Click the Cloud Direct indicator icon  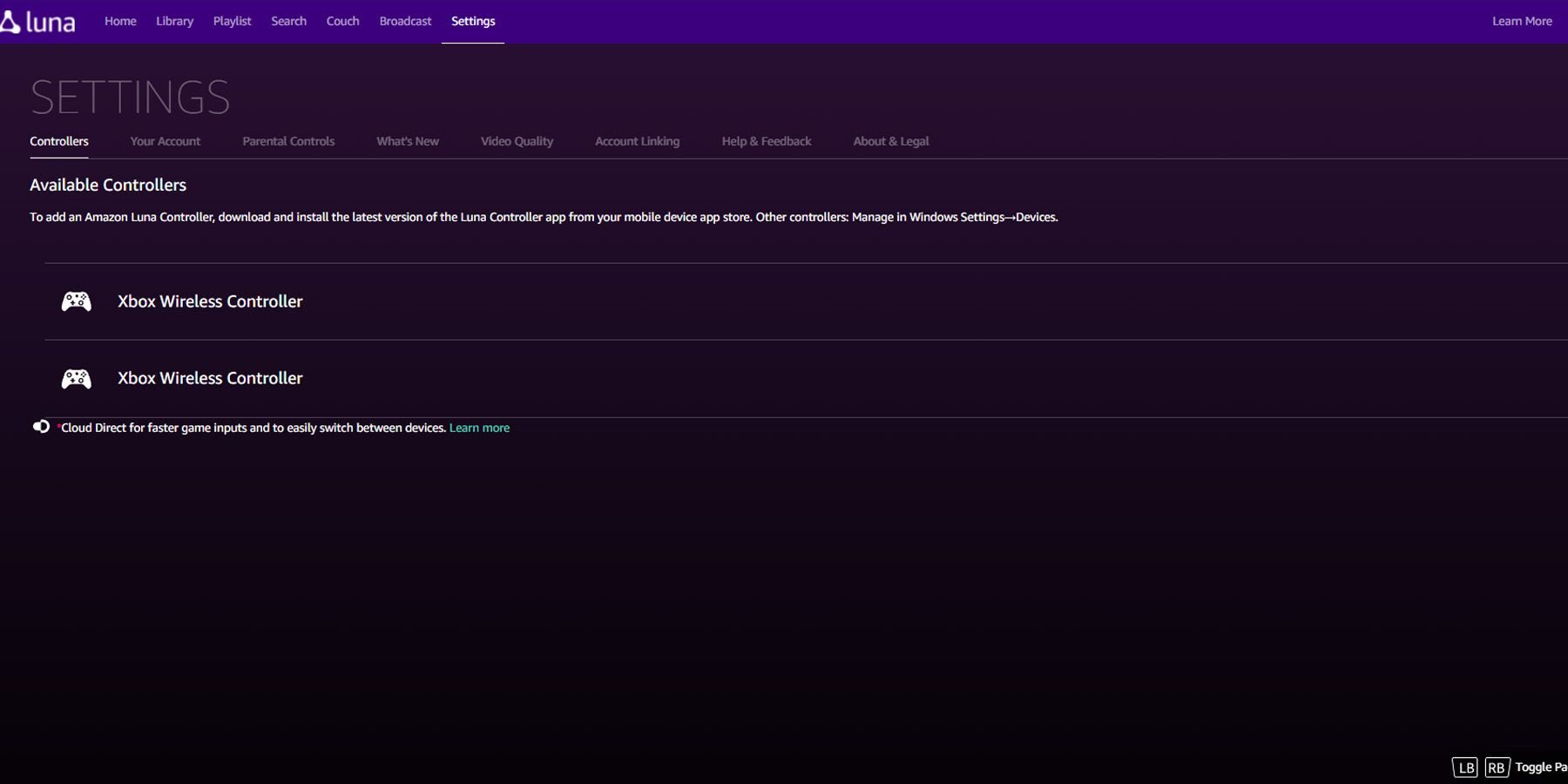[x=41, y=427]
